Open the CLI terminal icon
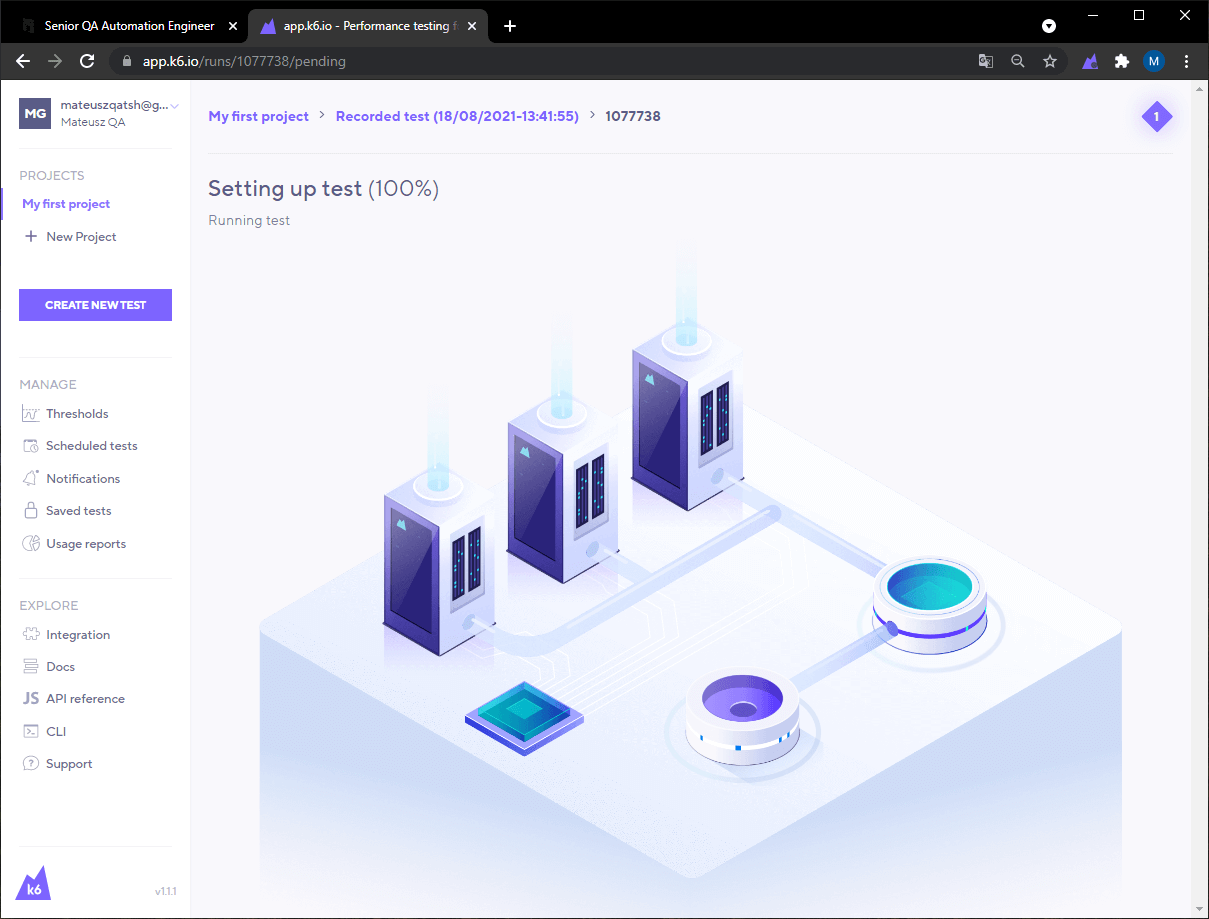Viewport: 1209px width, 919px height. [30, 732]
